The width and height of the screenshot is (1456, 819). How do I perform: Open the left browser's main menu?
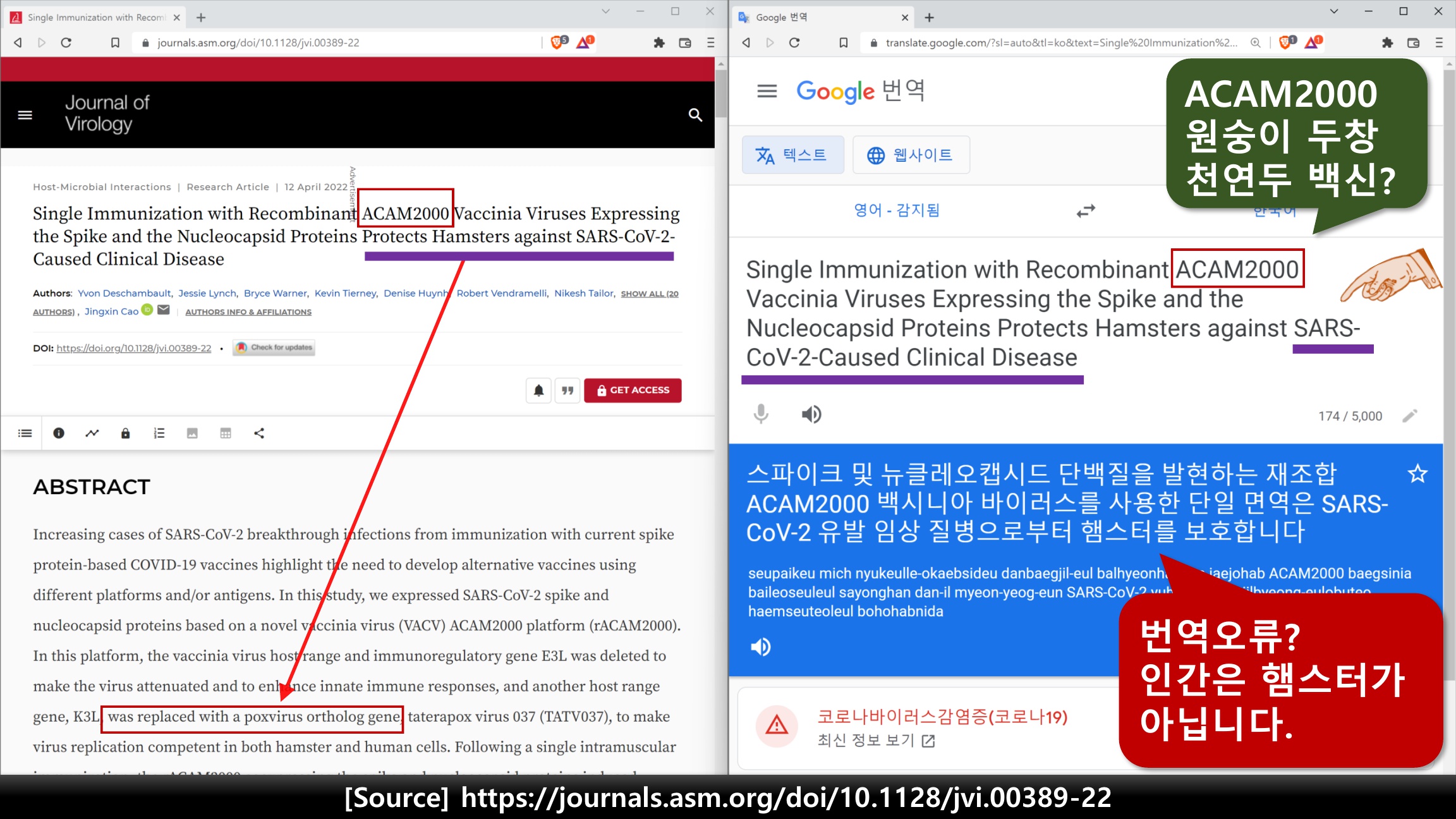[711, 43]
